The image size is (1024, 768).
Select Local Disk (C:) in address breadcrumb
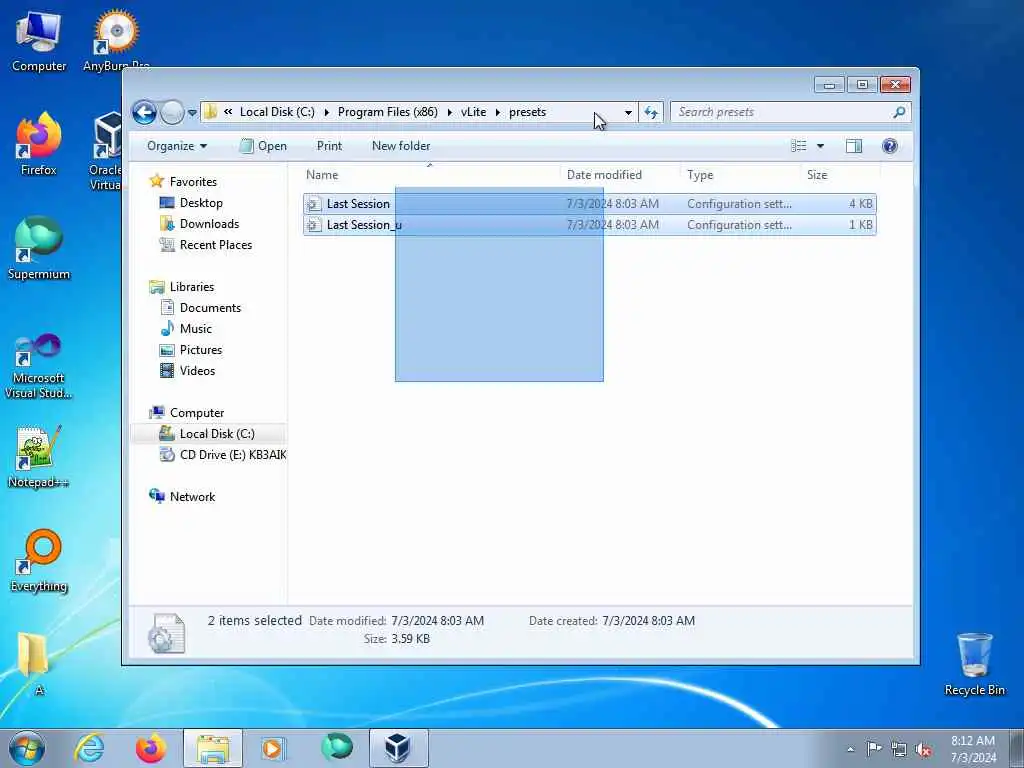(277, 112)
